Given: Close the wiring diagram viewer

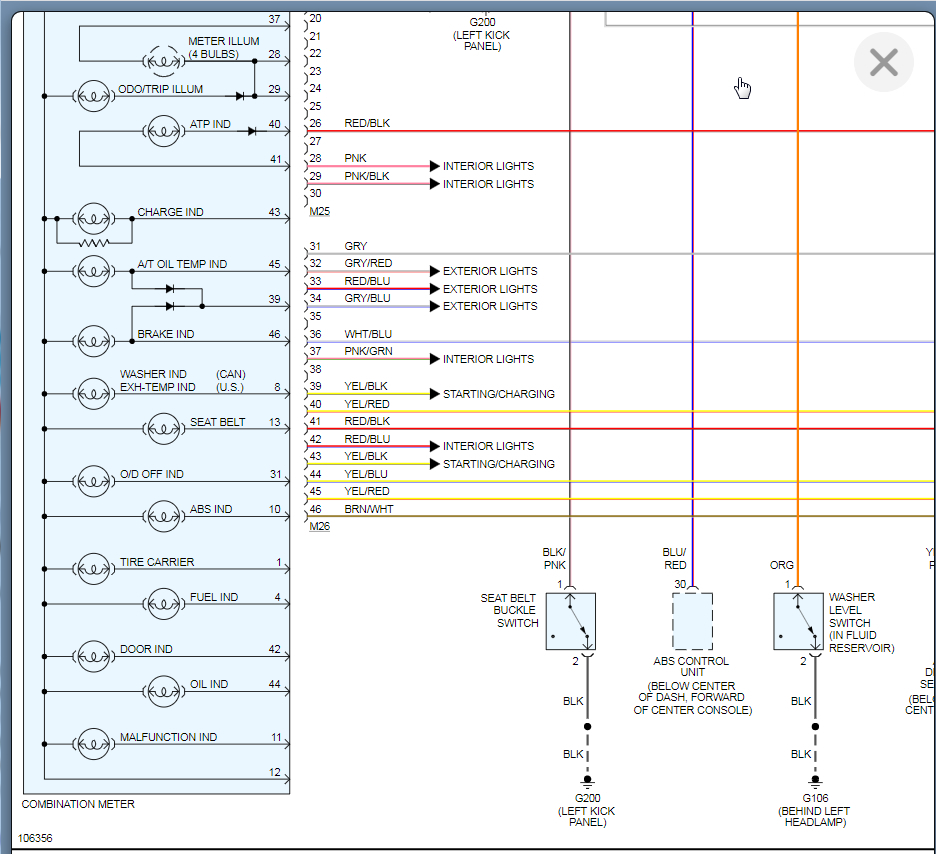Looking at the screenshot, I should click(883, 63).
